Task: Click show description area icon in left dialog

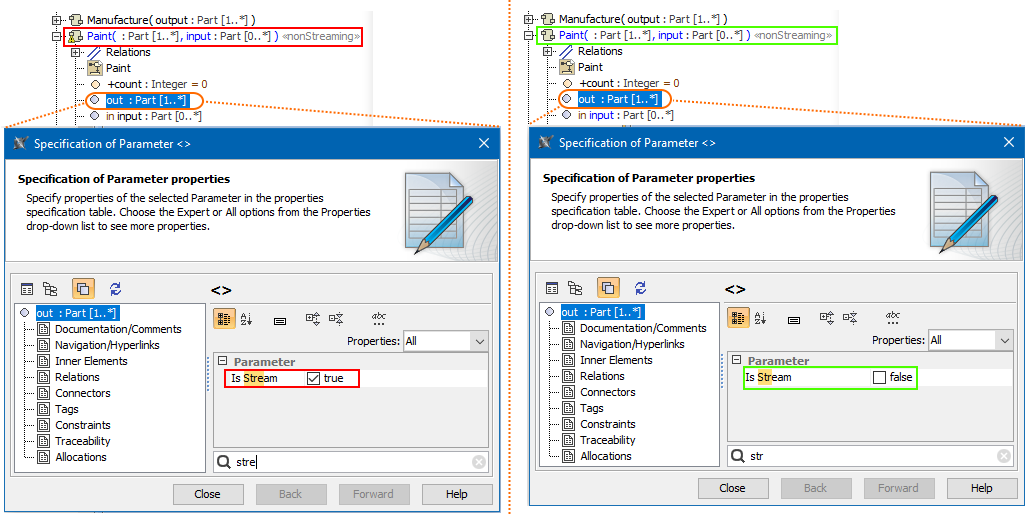Action: click(280, 321)
